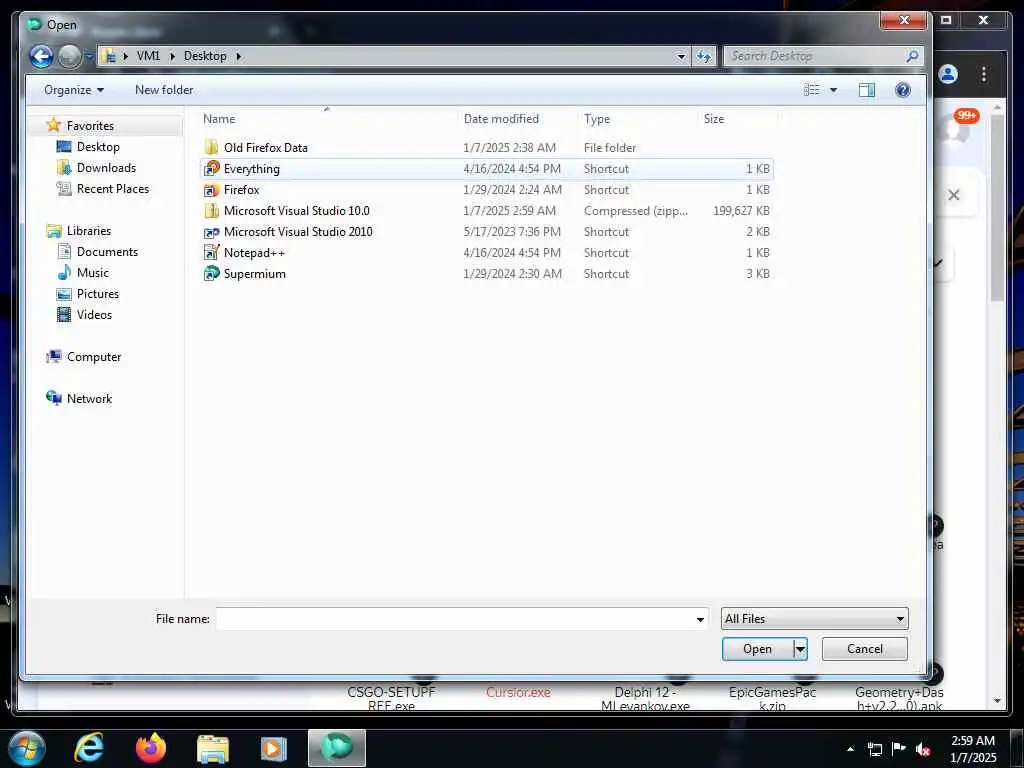
Task: Click the File name input field
Action: pyautogui.click(x=455, y=619)
